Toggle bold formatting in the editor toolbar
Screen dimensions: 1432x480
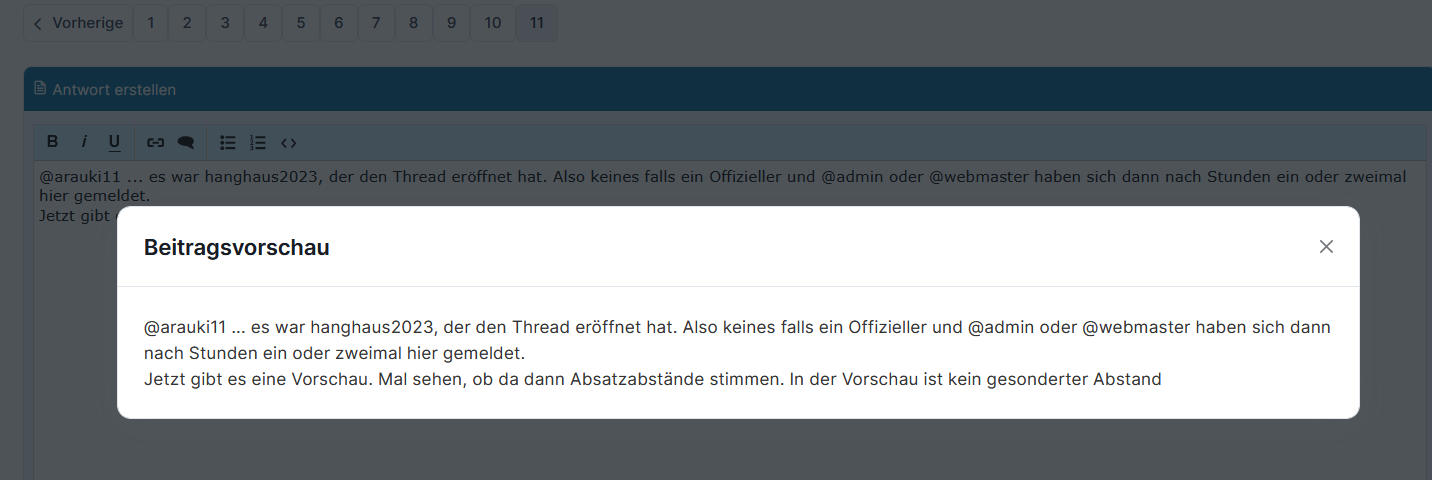53,142
